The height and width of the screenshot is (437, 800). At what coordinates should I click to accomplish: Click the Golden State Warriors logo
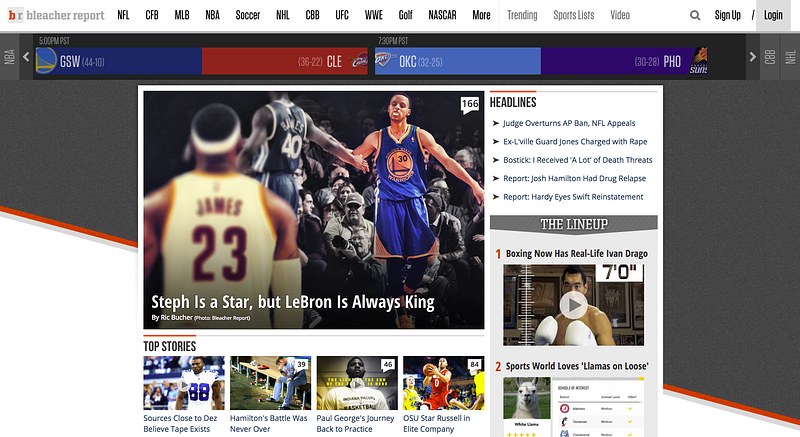(45, 61)
